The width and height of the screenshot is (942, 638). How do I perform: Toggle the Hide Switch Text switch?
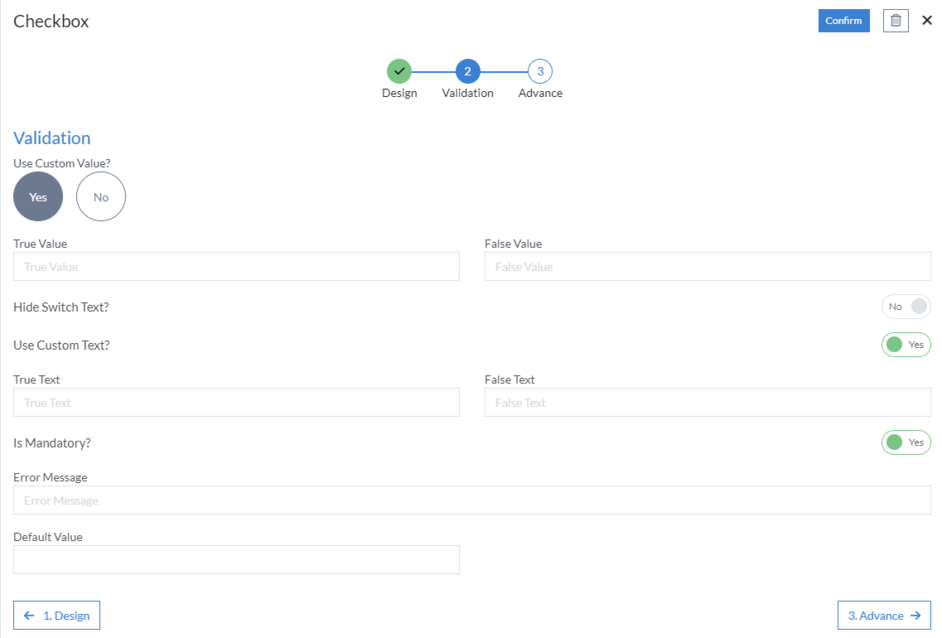coord(905,306)
